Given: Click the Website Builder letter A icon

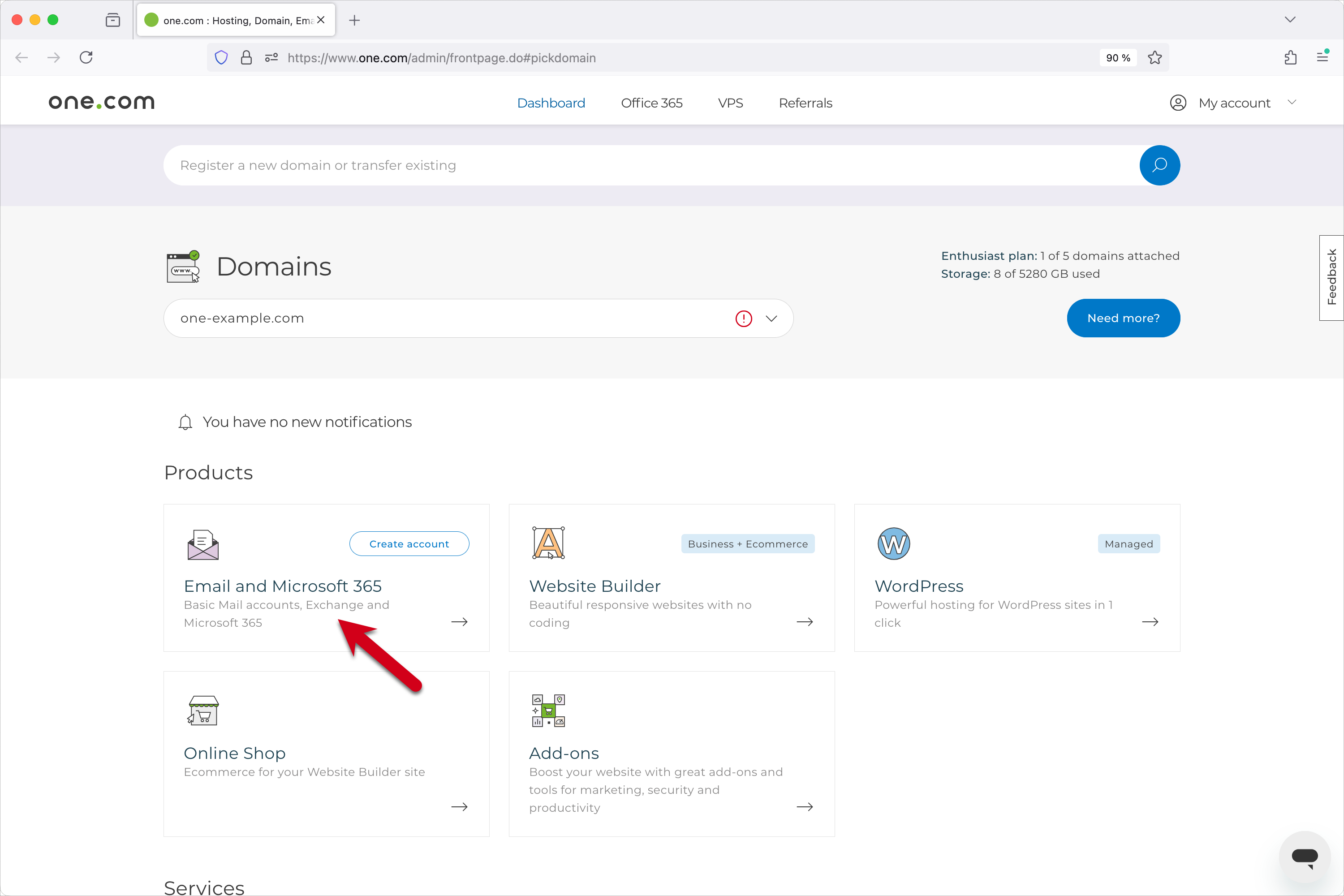Looking at the screenshot, I should [548, 543].
